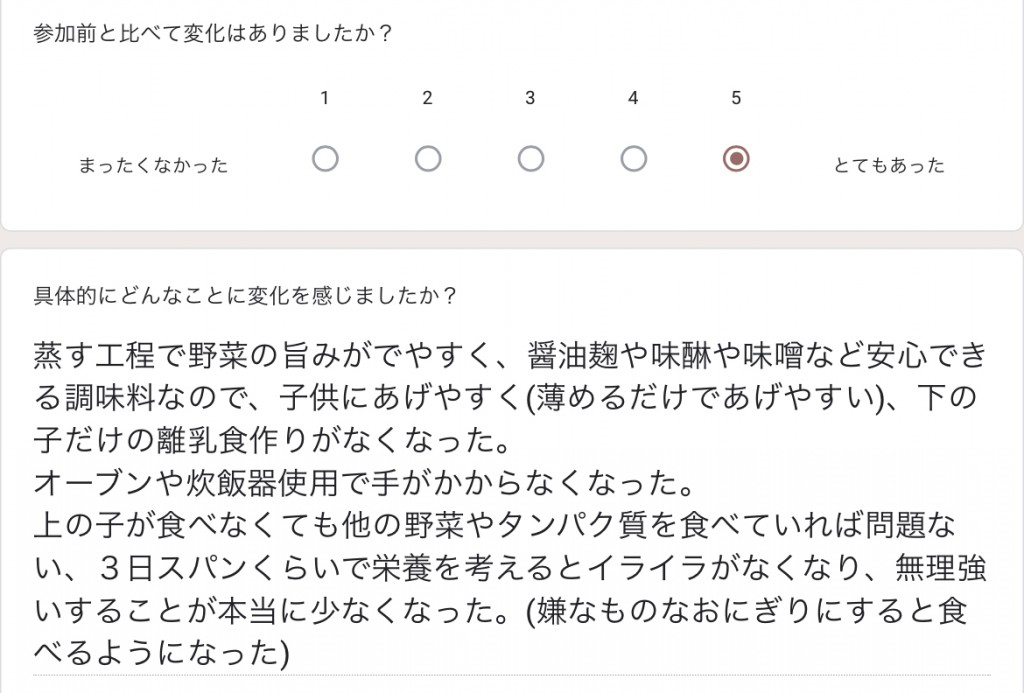Click the selected rating 5 radio button

click(x=736, y=159)
